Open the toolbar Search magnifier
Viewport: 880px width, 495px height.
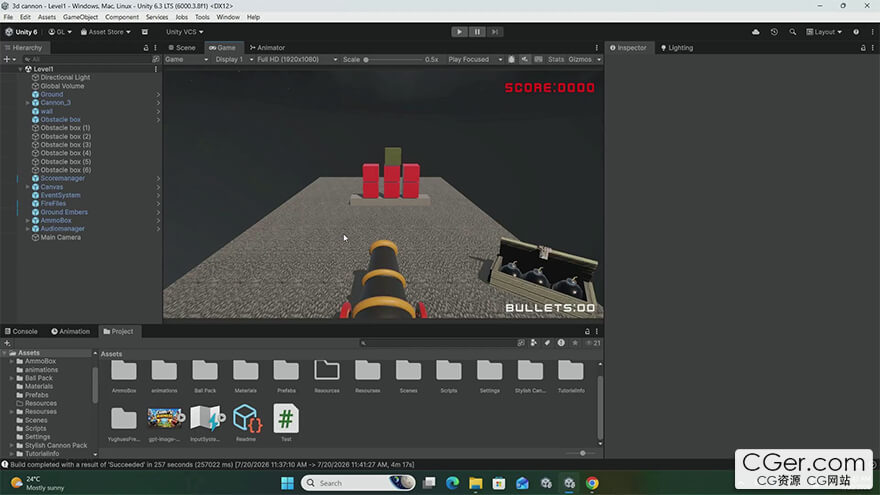pos(792,32)
